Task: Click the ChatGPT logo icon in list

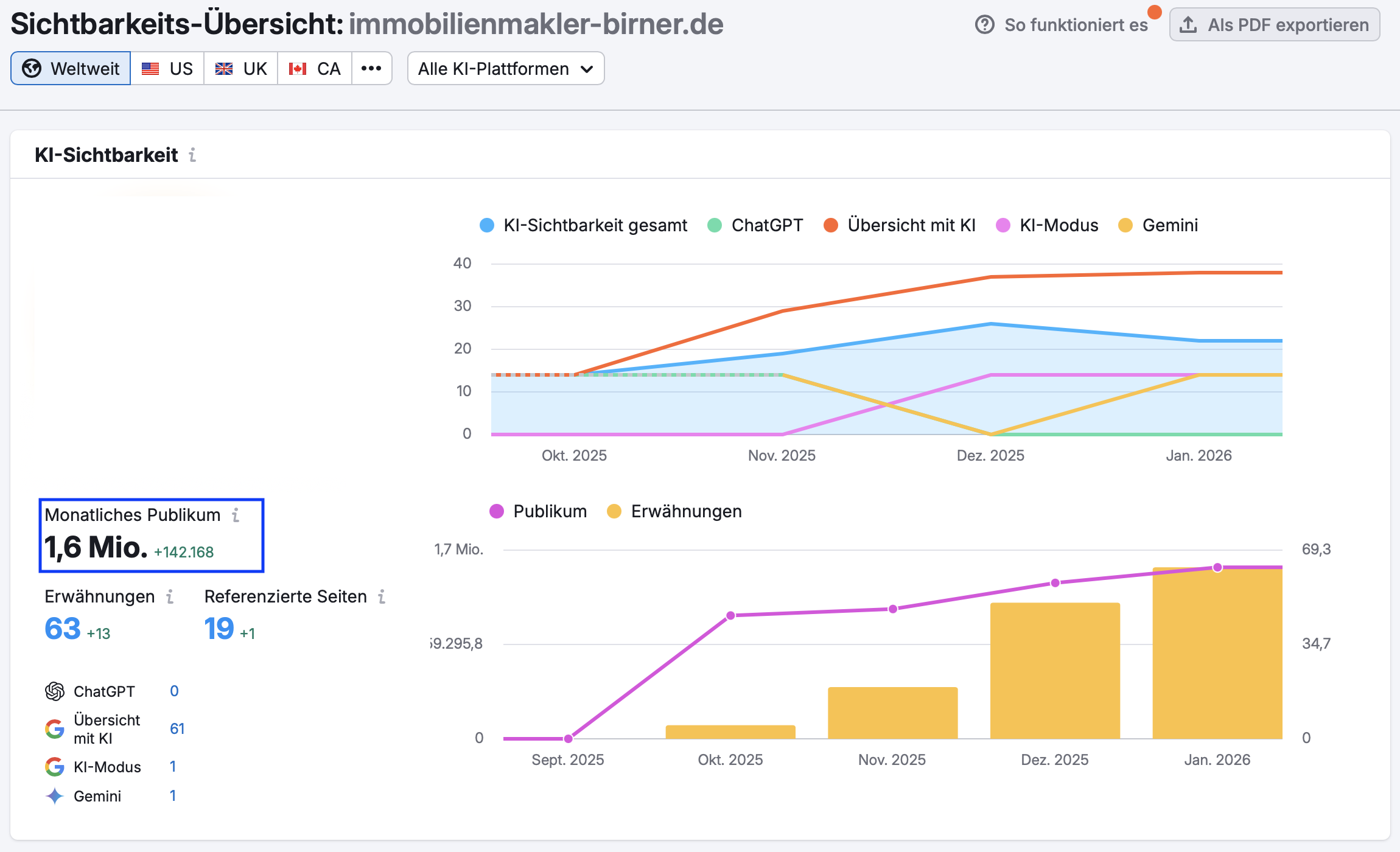Action: [x=55, y=691]
